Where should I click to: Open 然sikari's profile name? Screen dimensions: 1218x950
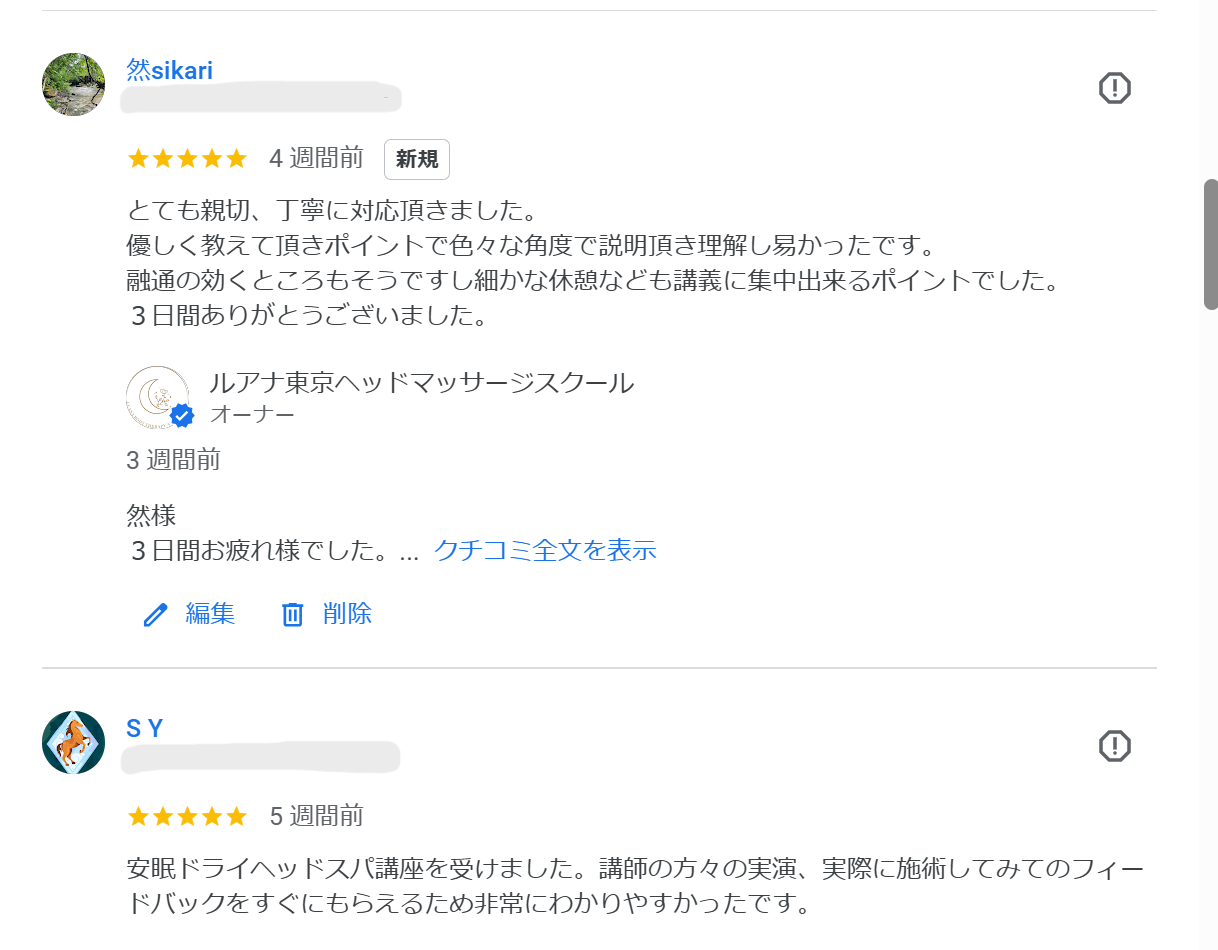point(168,70)
